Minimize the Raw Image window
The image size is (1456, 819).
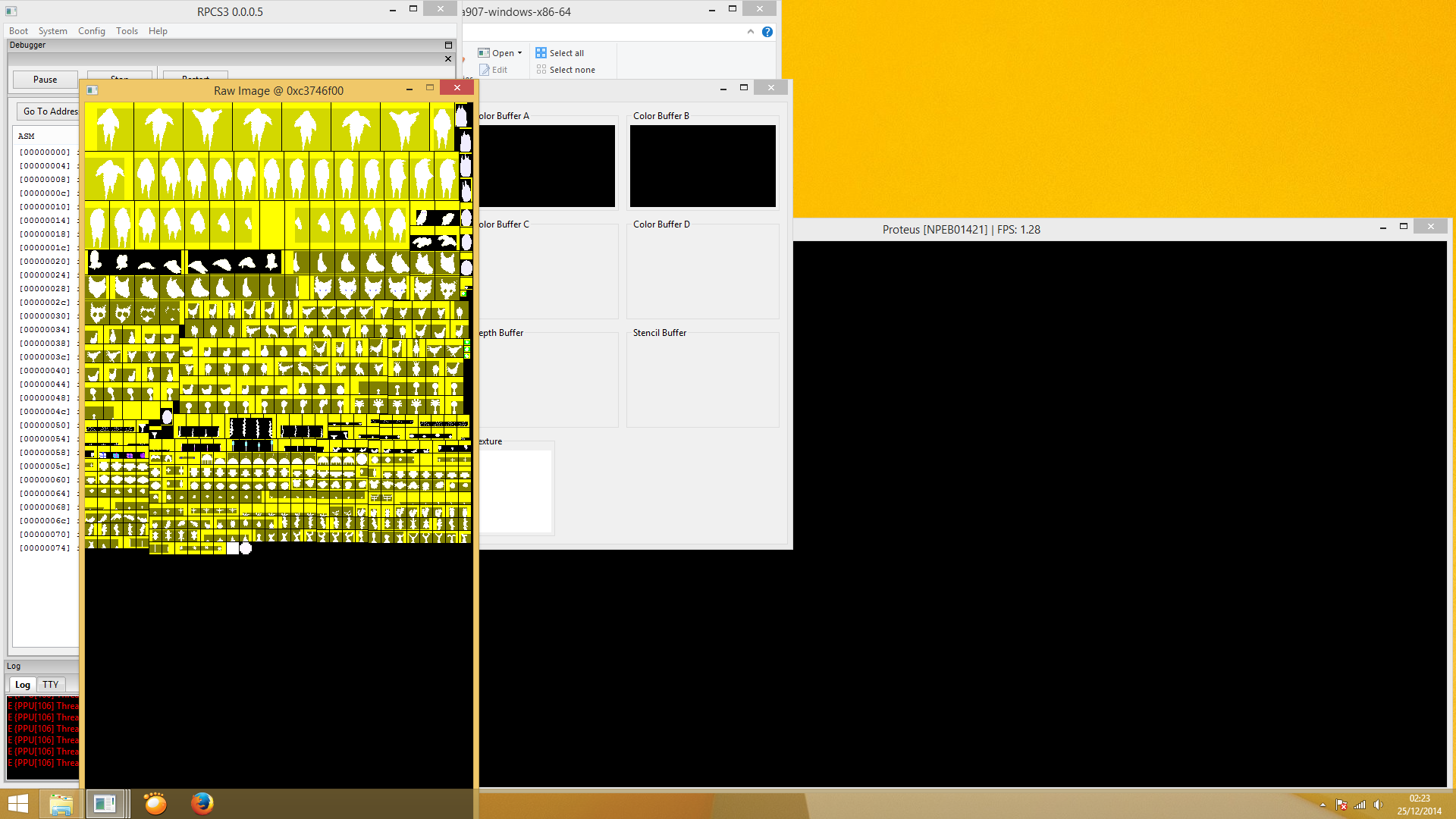click(x=409, y=89)
